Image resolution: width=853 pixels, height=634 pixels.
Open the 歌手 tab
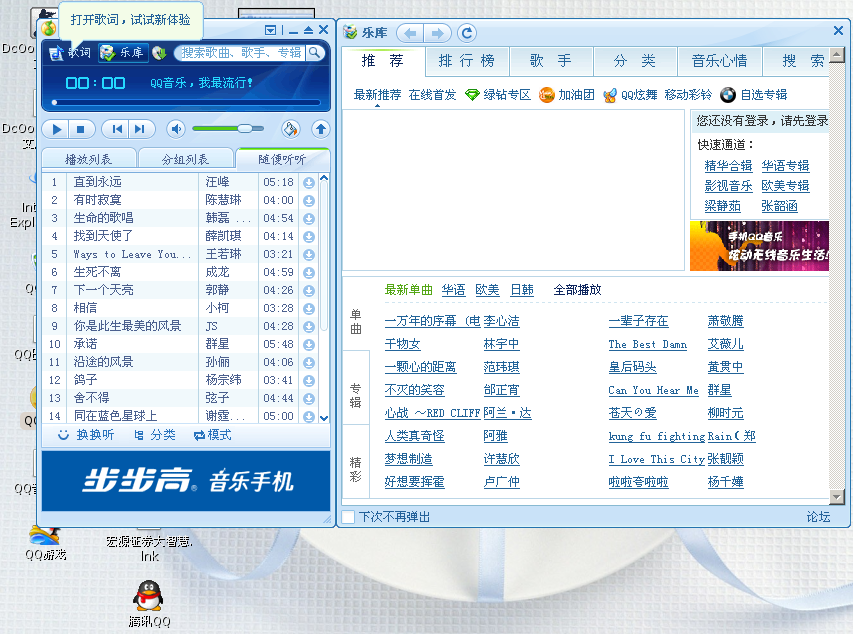click(x=551, y=61)
